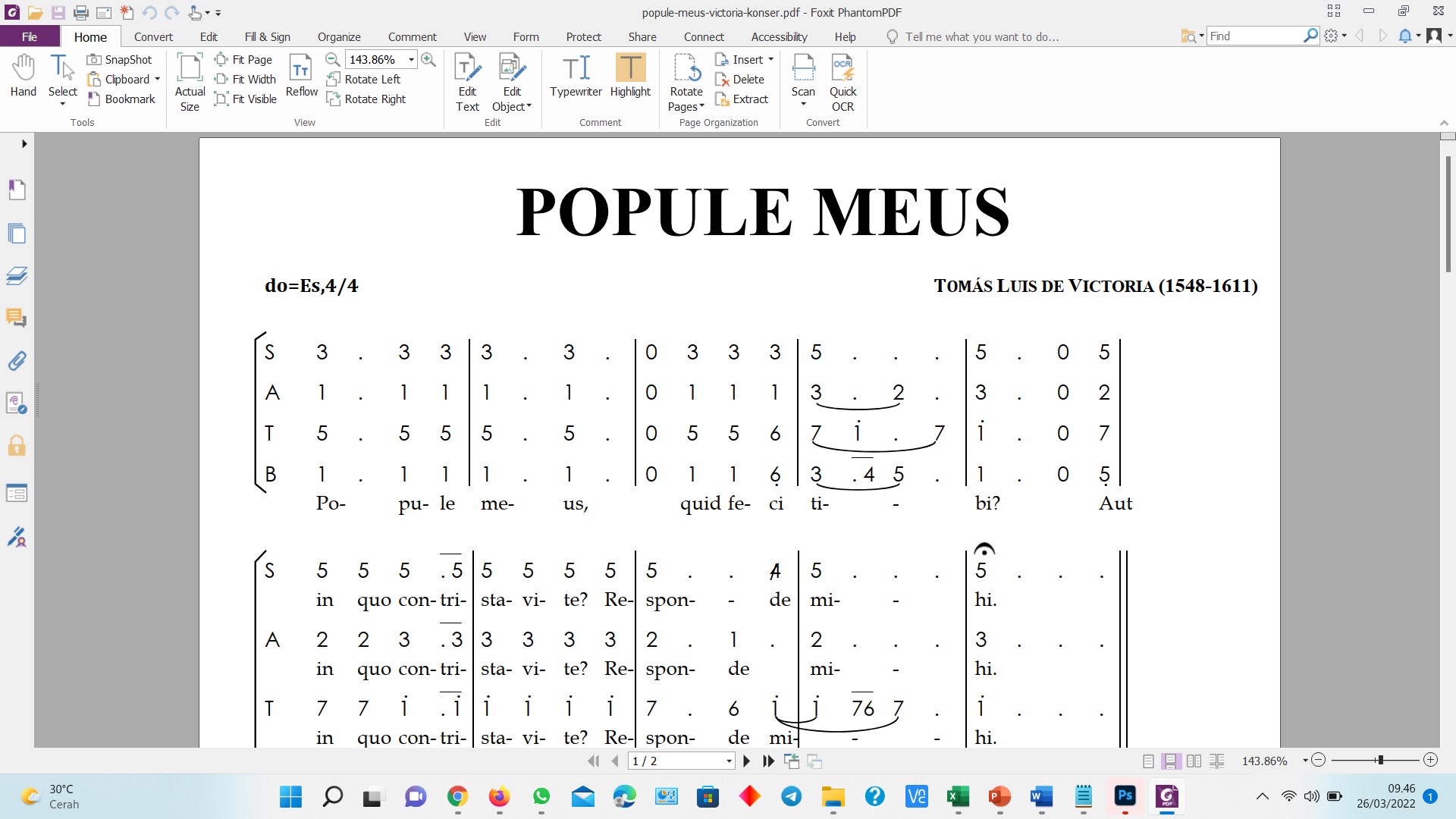Open the File menu
1456x819 pixels.
point(30,36)
